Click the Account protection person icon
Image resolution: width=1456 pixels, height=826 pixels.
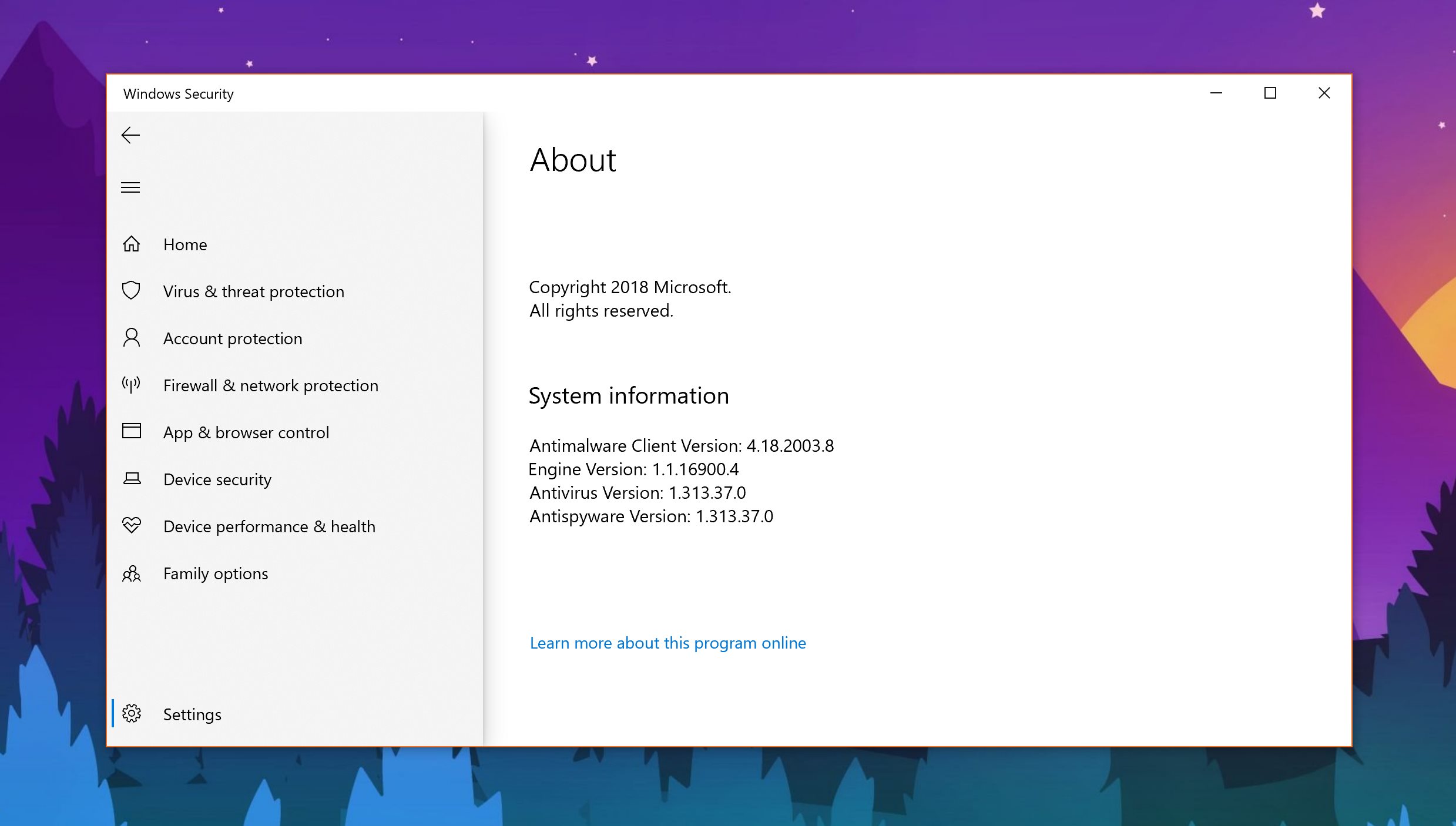click(132, 338)
